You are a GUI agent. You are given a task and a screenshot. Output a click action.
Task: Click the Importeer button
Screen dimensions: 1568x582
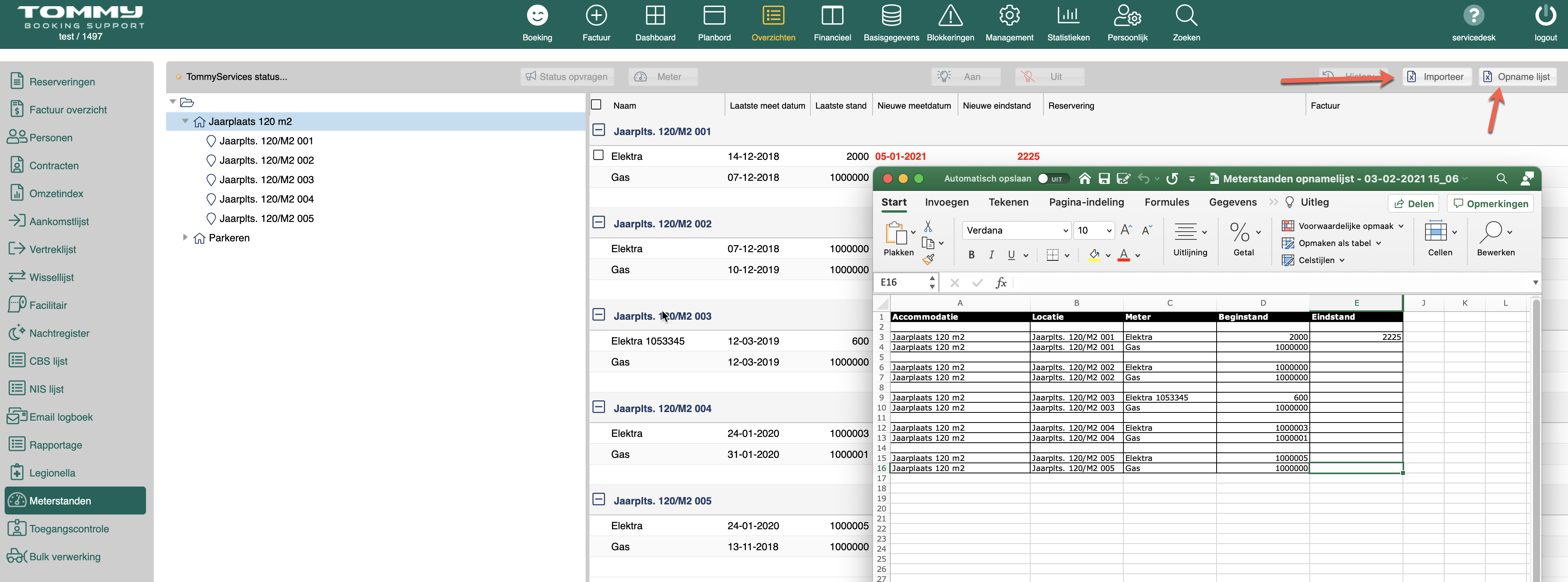[x=1436, y=76]
